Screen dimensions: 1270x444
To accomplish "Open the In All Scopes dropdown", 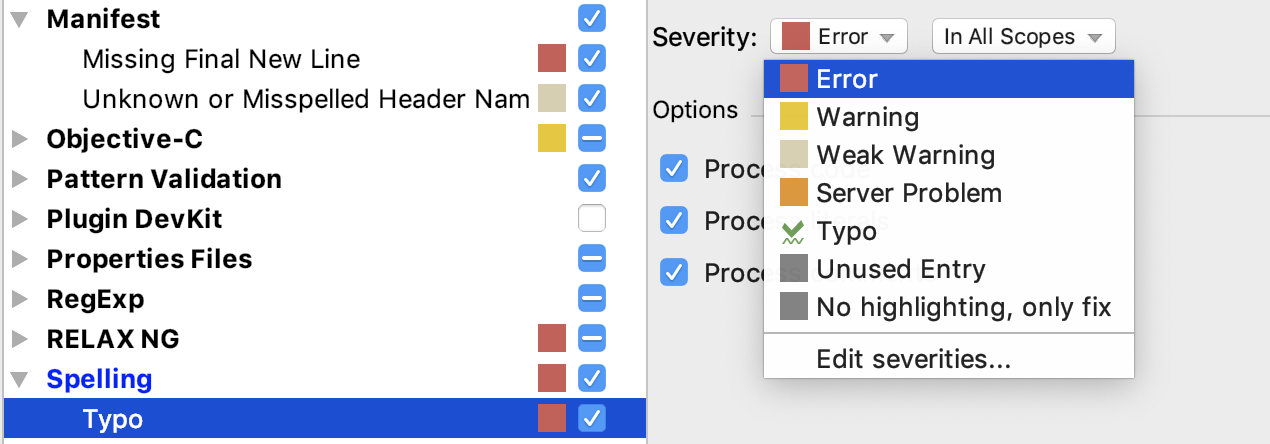I will coord(1023,37).
